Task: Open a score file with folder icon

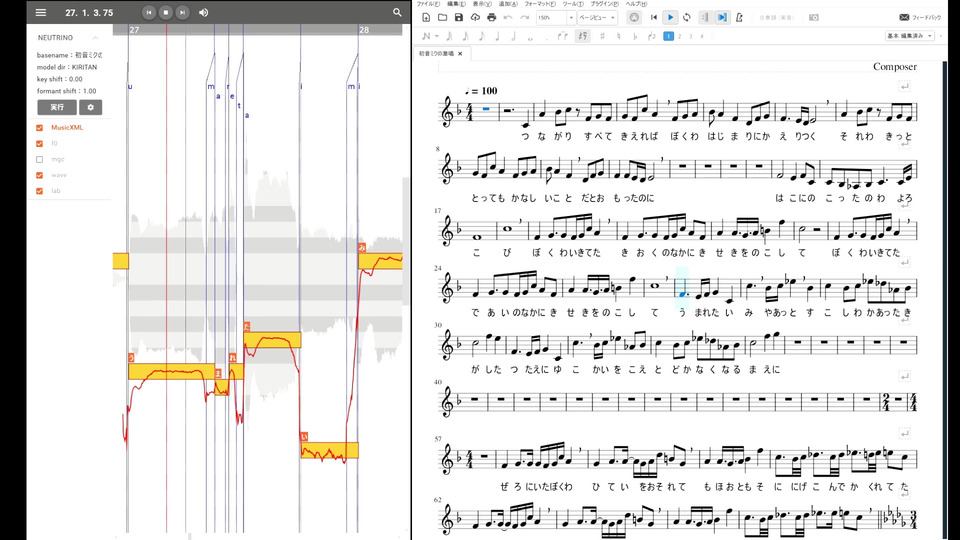Action: point(443,18)
